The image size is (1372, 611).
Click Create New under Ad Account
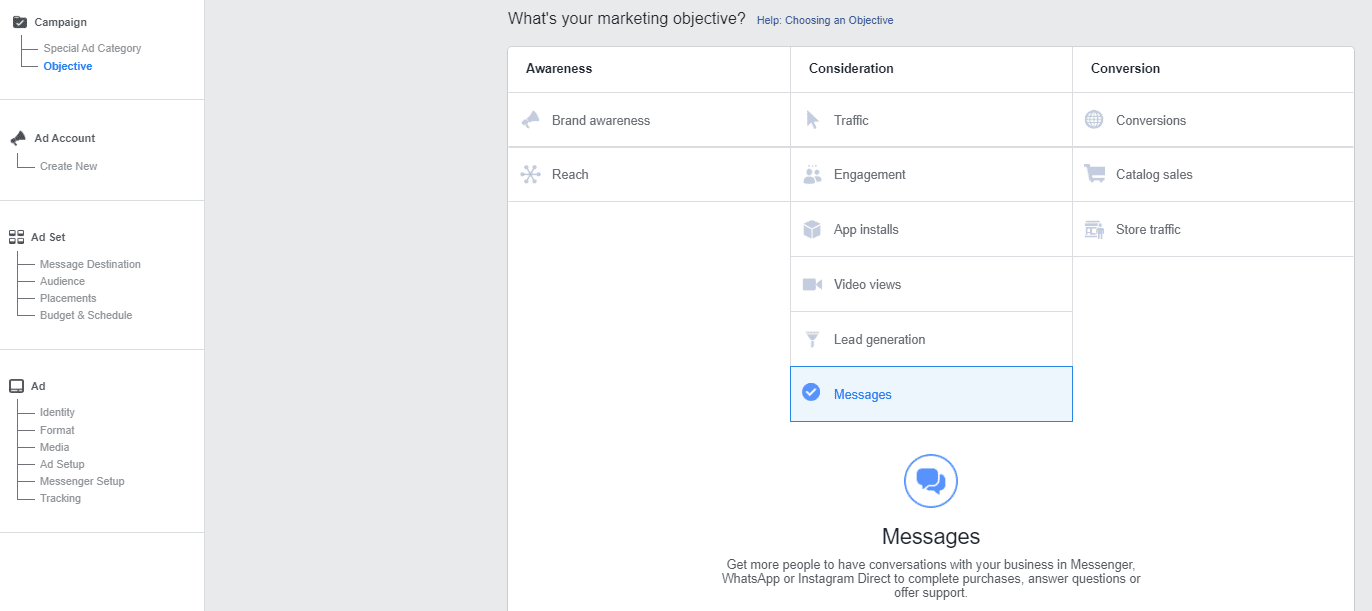pos(71,165)
